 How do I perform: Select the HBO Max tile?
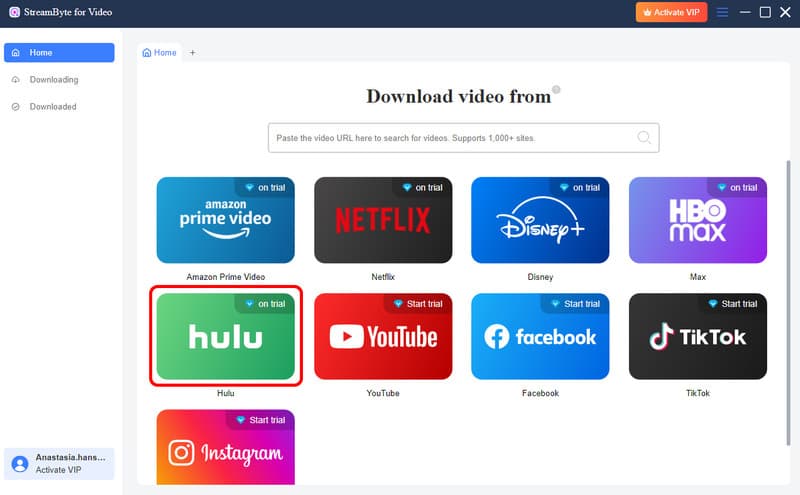click(x=697, y=220)
